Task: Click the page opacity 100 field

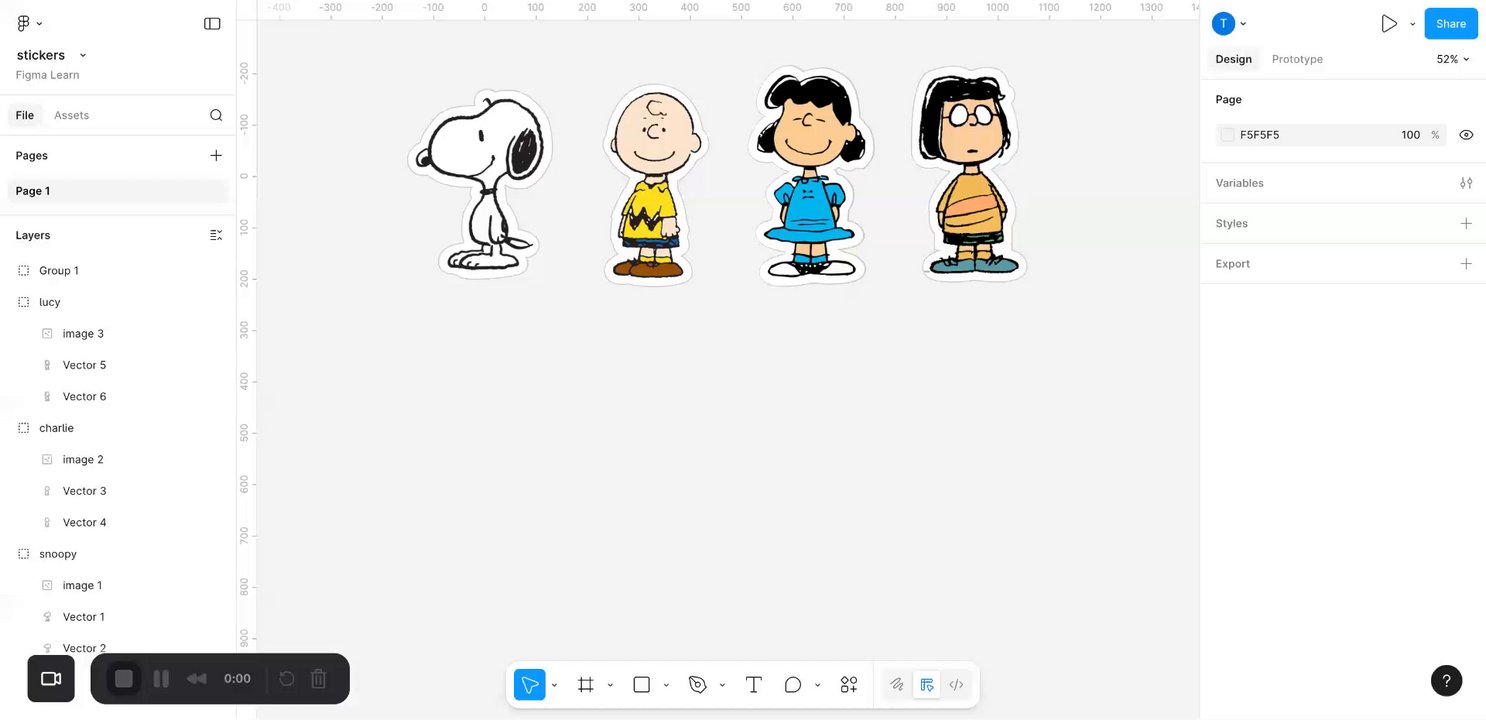Action: 1410,135
